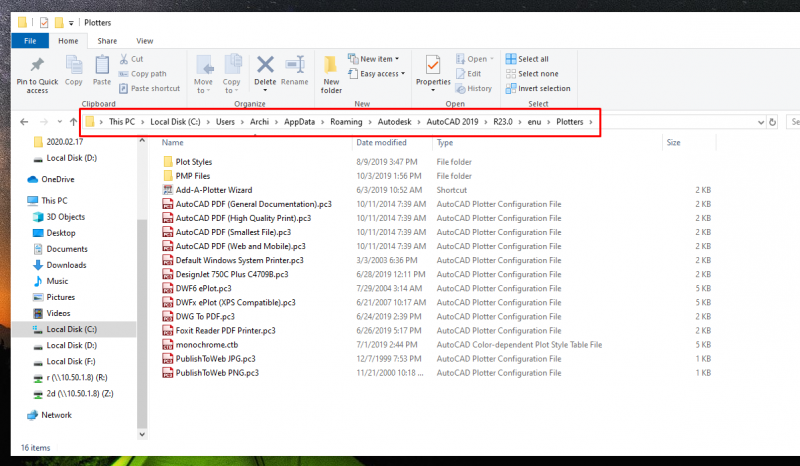This screenshot has width=800, height=466.
Task: Click quick access toolbar Properties checkmark
Action: click(44, 22)
